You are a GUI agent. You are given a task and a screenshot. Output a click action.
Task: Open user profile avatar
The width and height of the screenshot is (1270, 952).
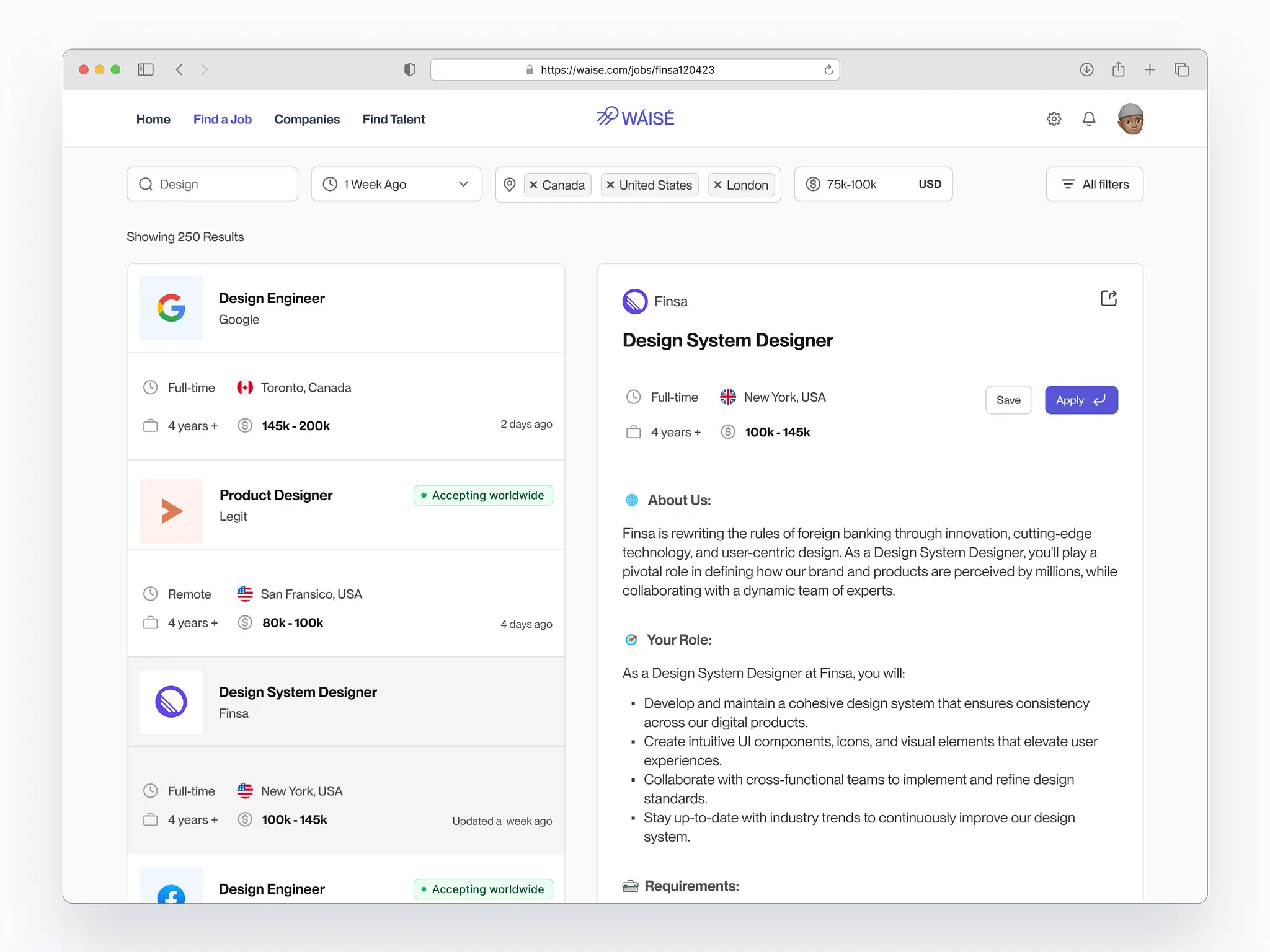1130,119
